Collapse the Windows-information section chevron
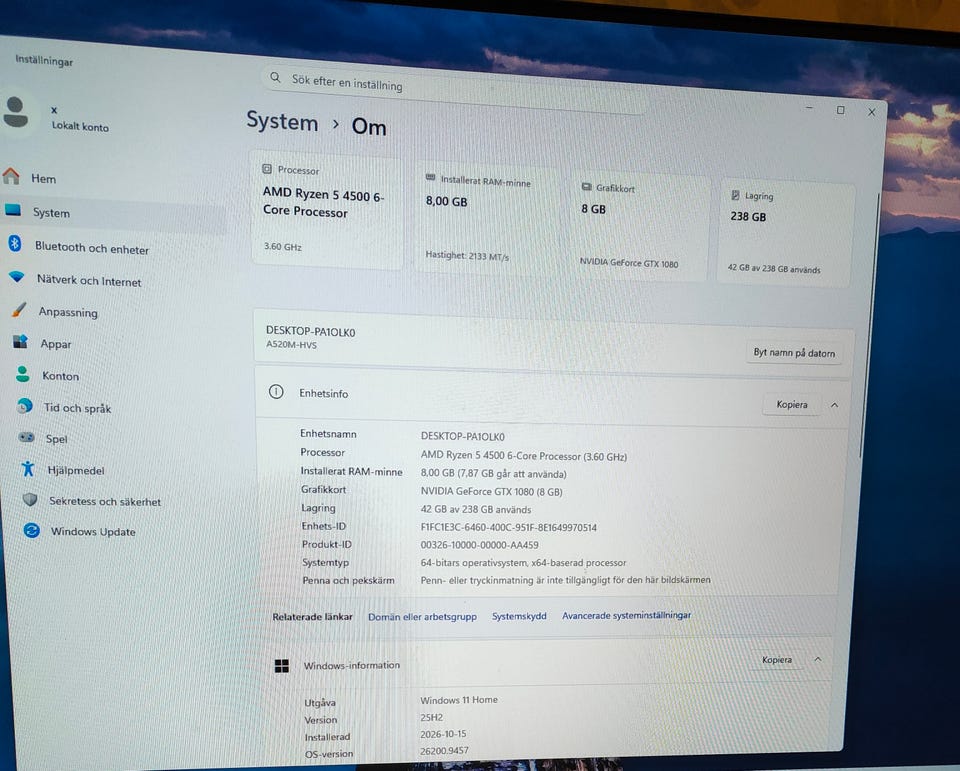This screenshot has height=771, width=960. click(x=818, y=660)
